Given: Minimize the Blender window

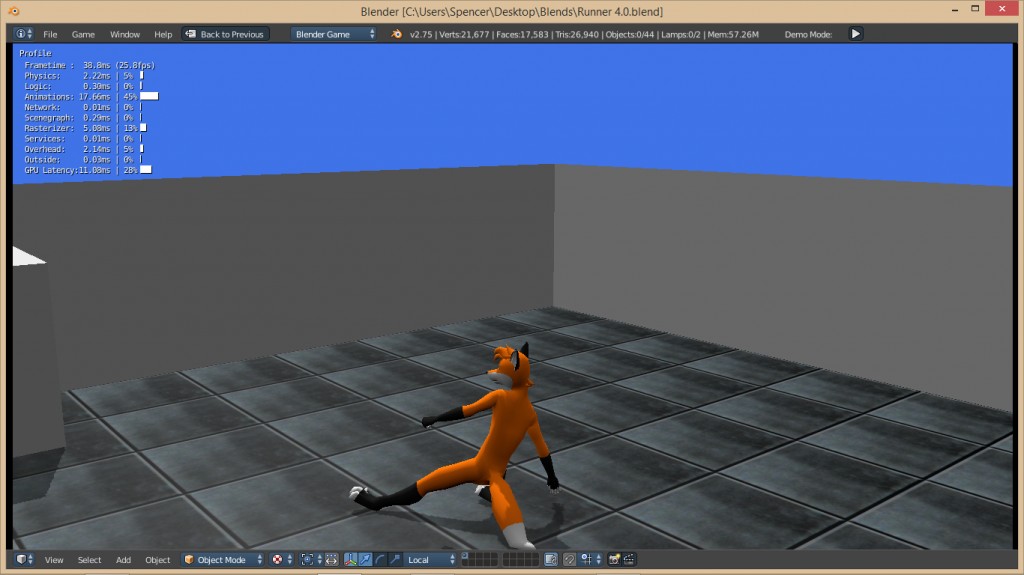Looking at the screenshot, I should point(955,10).
